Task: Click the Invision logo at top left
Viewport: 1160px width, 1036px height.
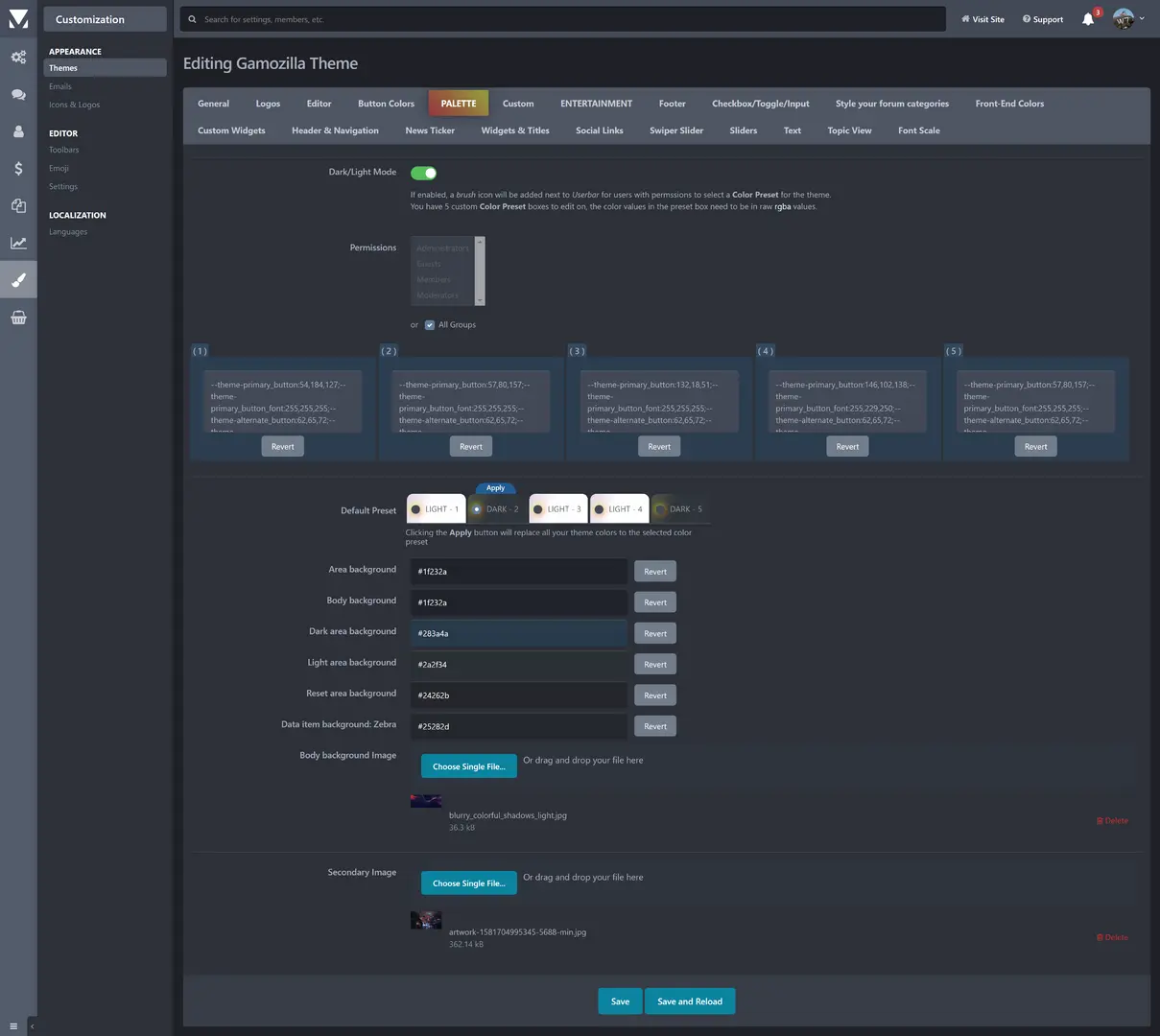Action: pyautogui.click(x=18, y=18)
